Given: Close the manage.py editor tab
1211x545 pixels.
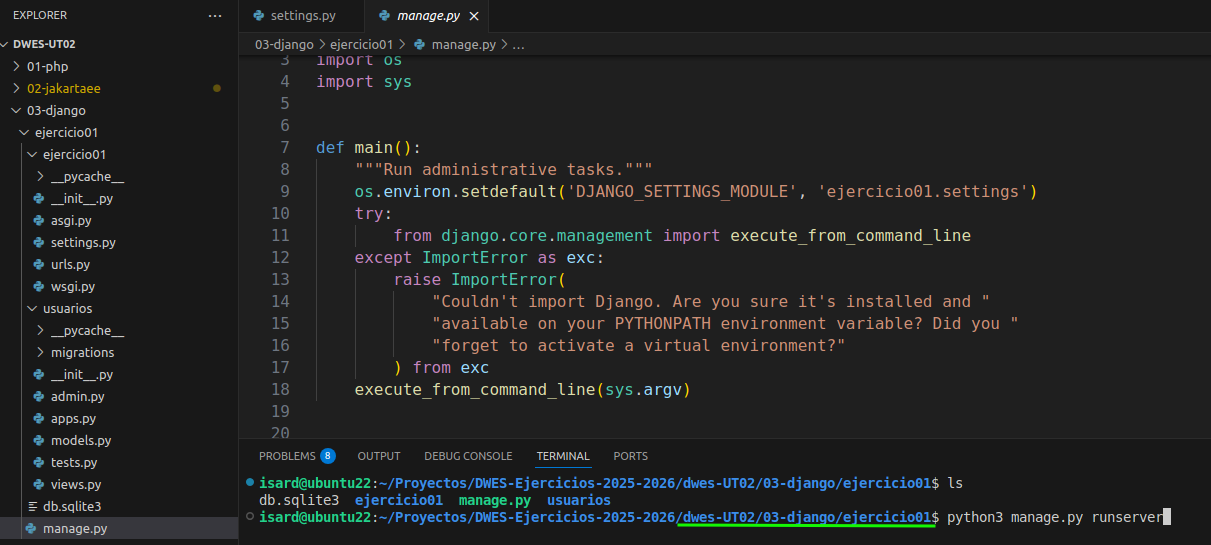Looking at the screenshot, I should coord(474,16).
